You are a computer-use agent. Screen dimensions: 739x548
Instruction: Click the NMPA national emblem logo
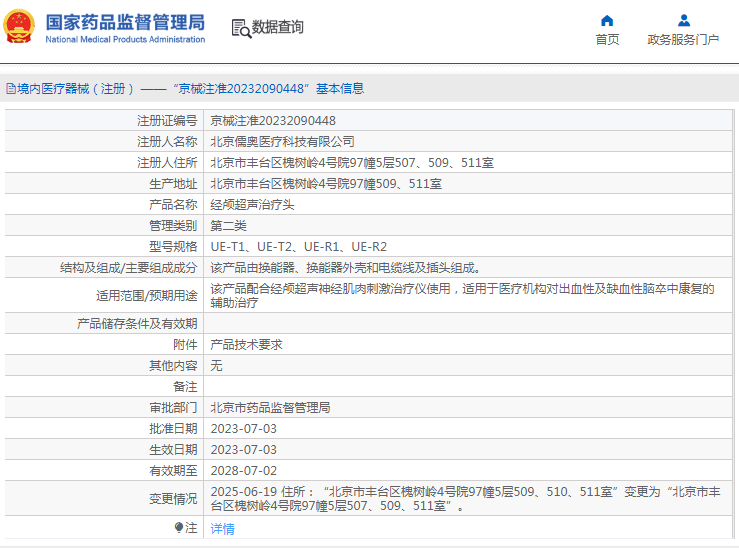(x=20, y=28)
